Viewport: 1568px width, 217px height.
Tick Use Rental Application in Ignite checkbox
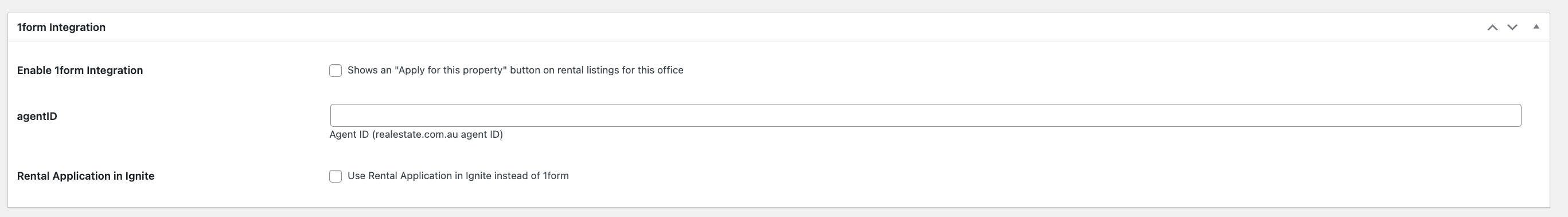coord(336,176)
